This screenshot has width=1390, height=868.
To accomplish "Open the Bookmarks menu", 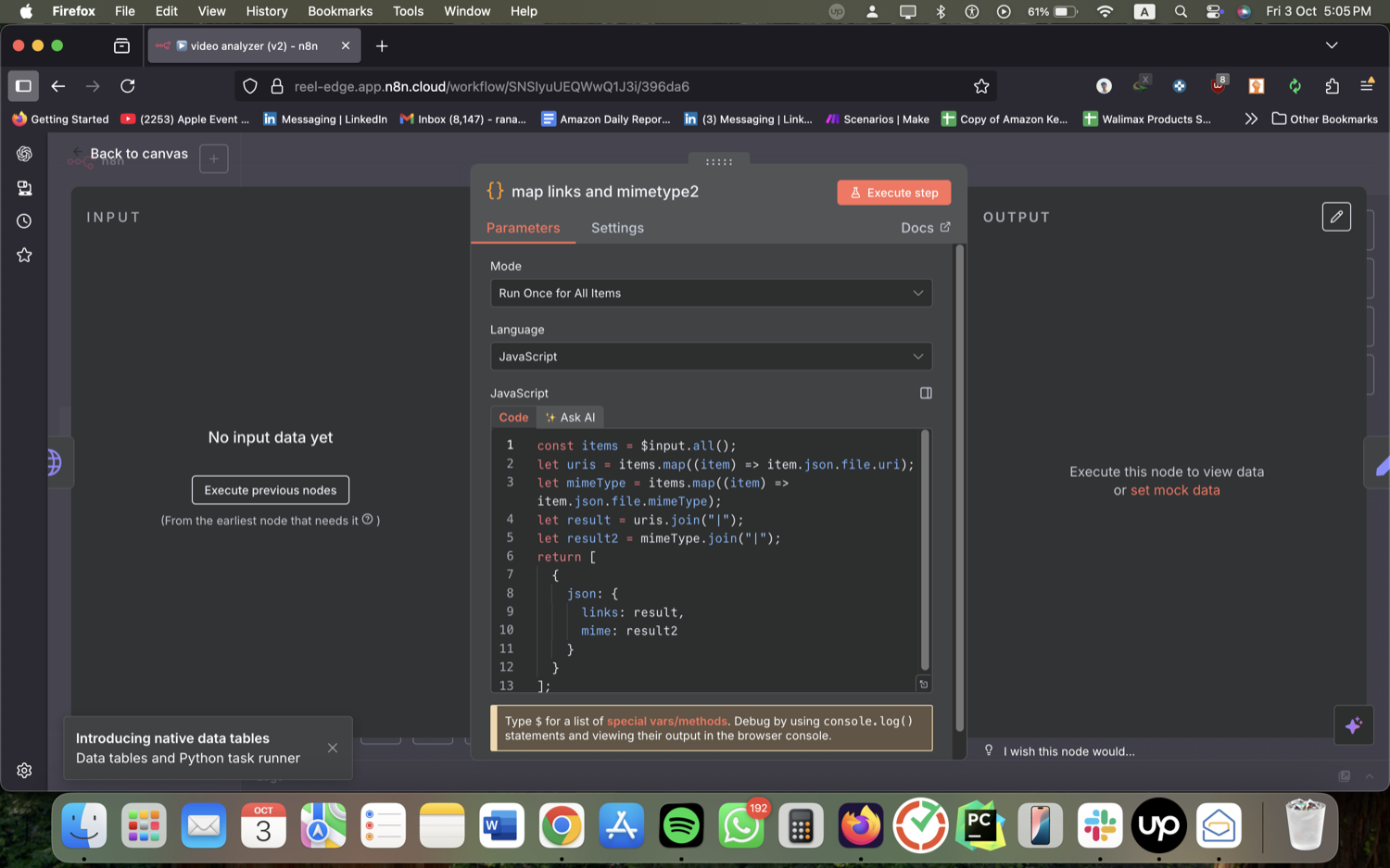I will 340,11.
